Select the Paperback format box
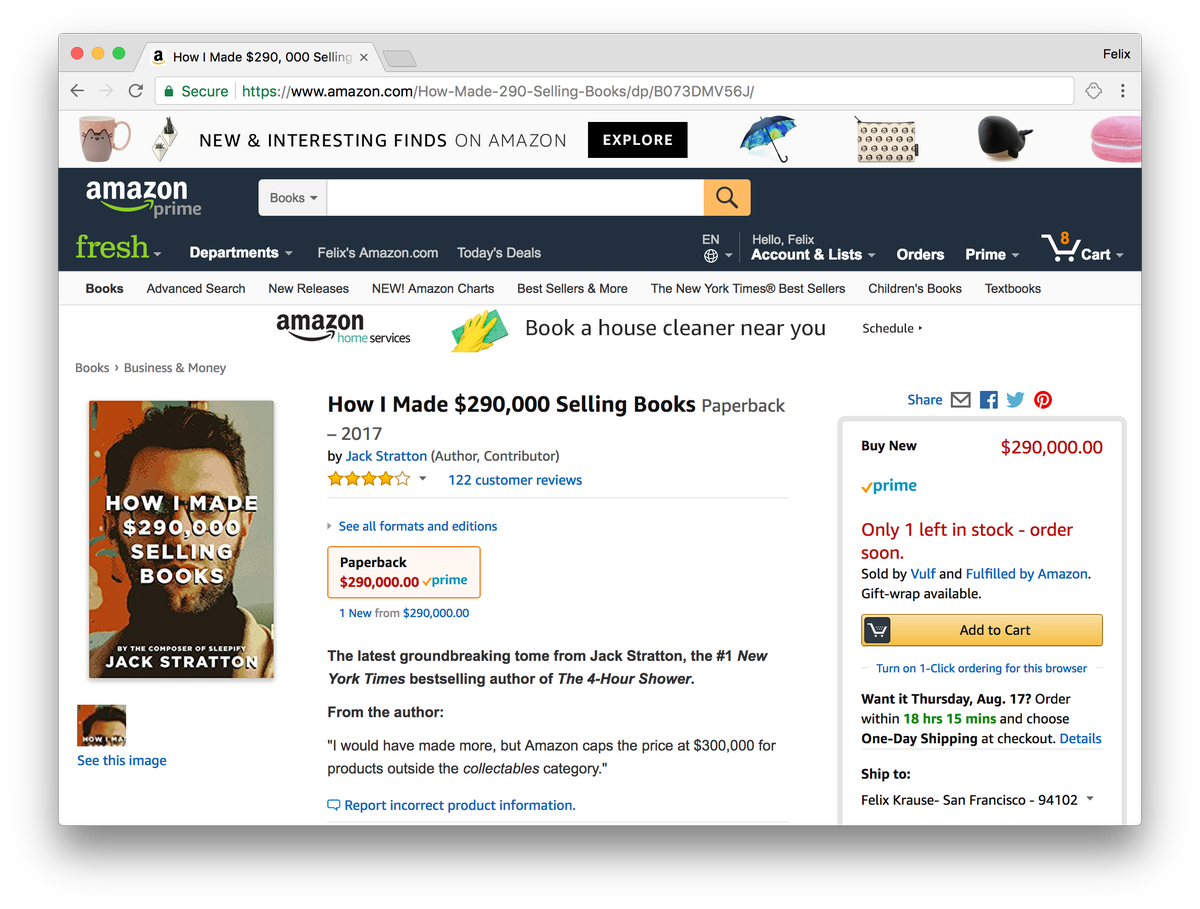This screenshot has width=1200, height=909. [x=404, y=572]
